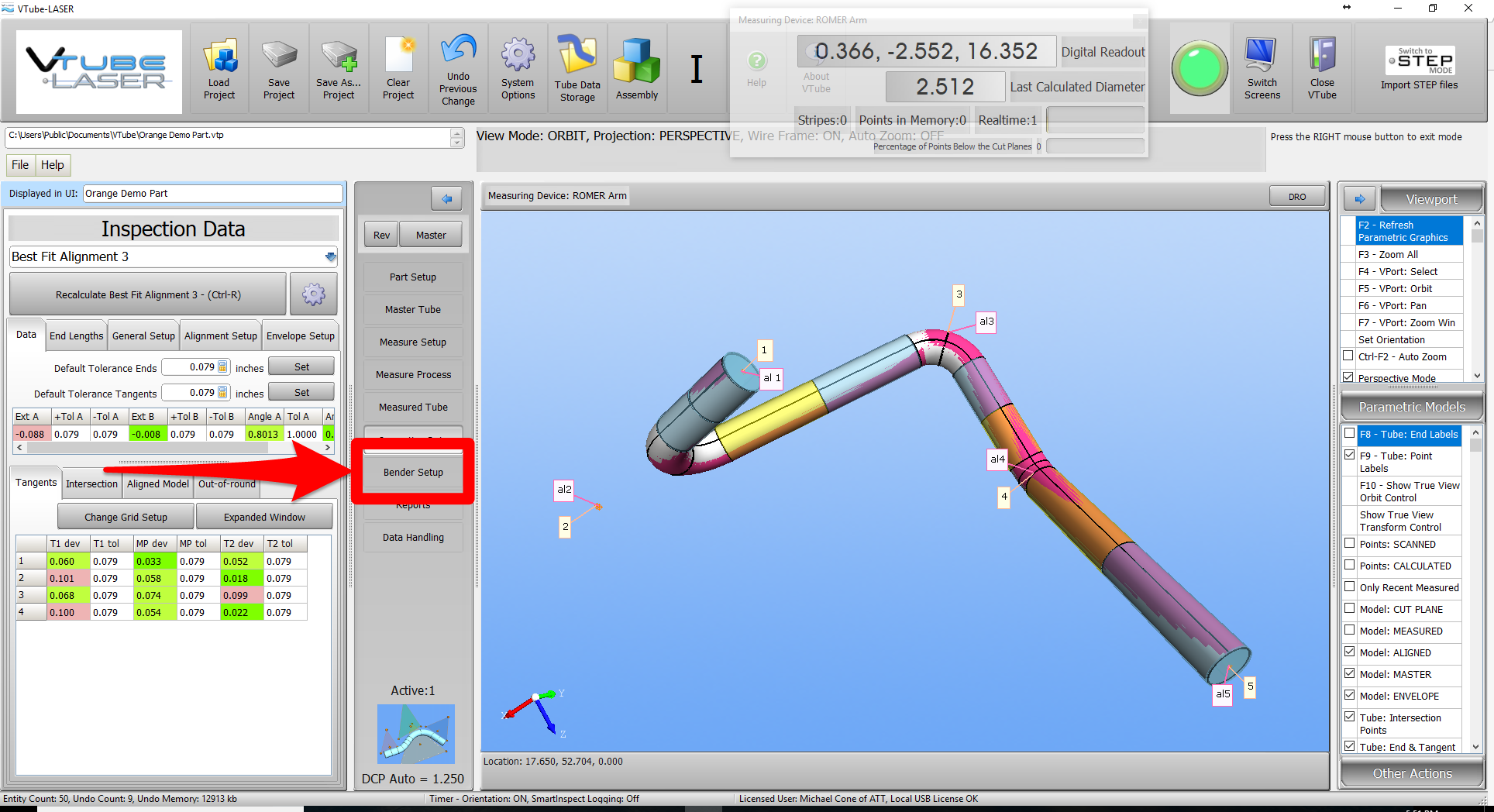Click Set button for Tolerance Ends

pos(301,366)
